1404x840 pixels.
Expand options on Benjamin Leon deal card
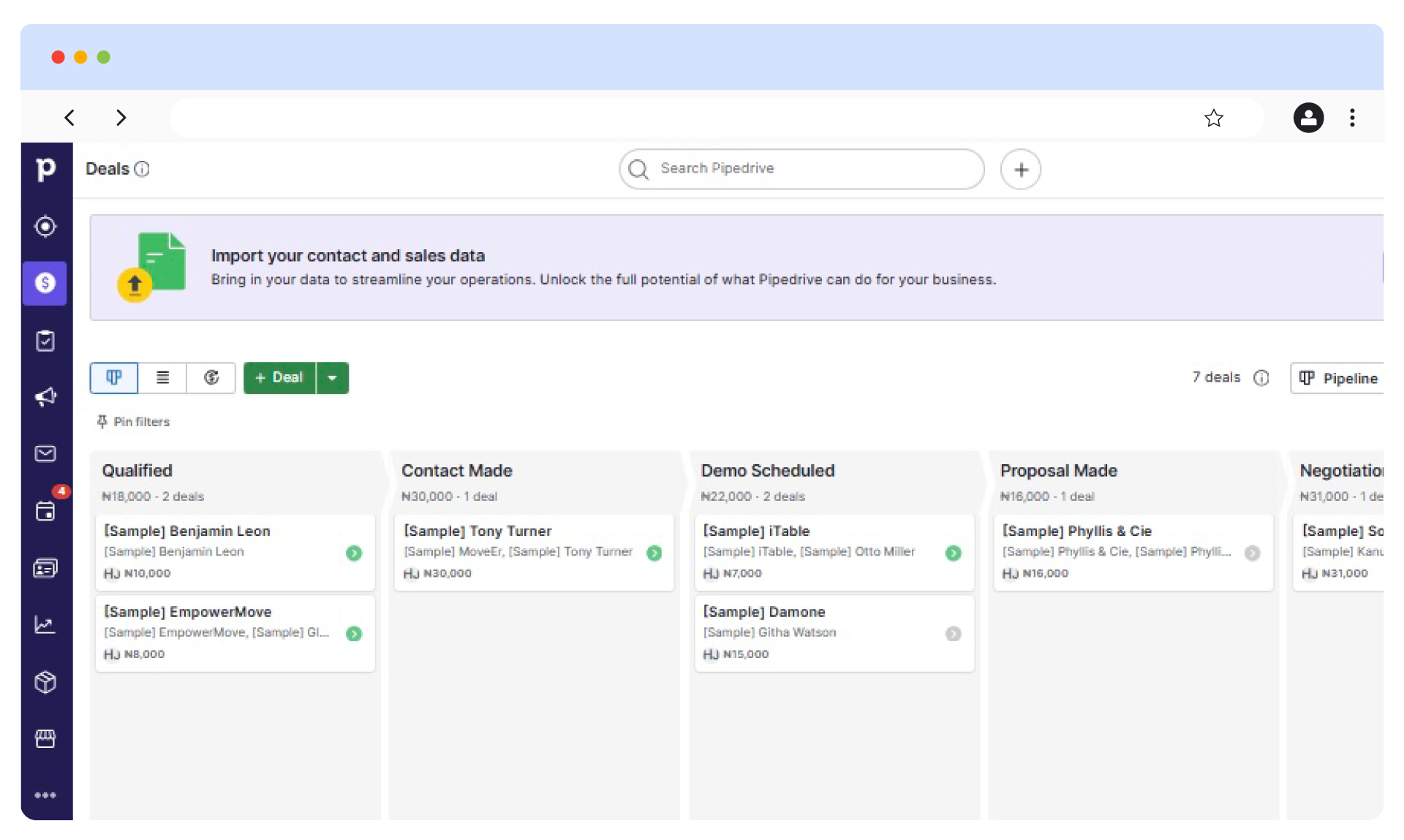[355, 553]
